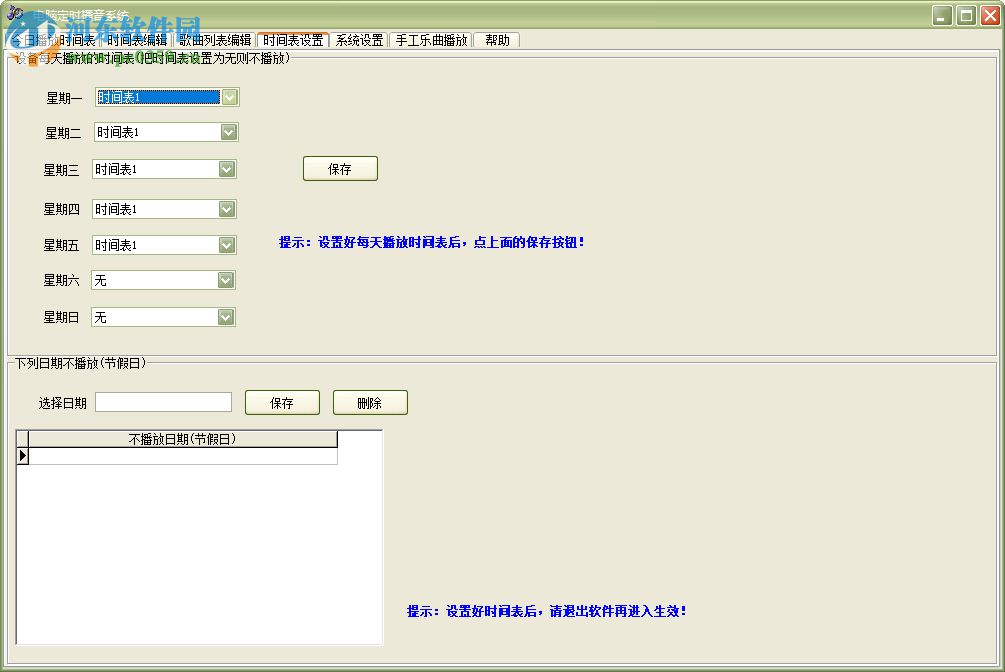This screenshot has height=672, width=1005.
Task: Open the 星期五 timetable dropdown arrow
Action: coord(227,245)
